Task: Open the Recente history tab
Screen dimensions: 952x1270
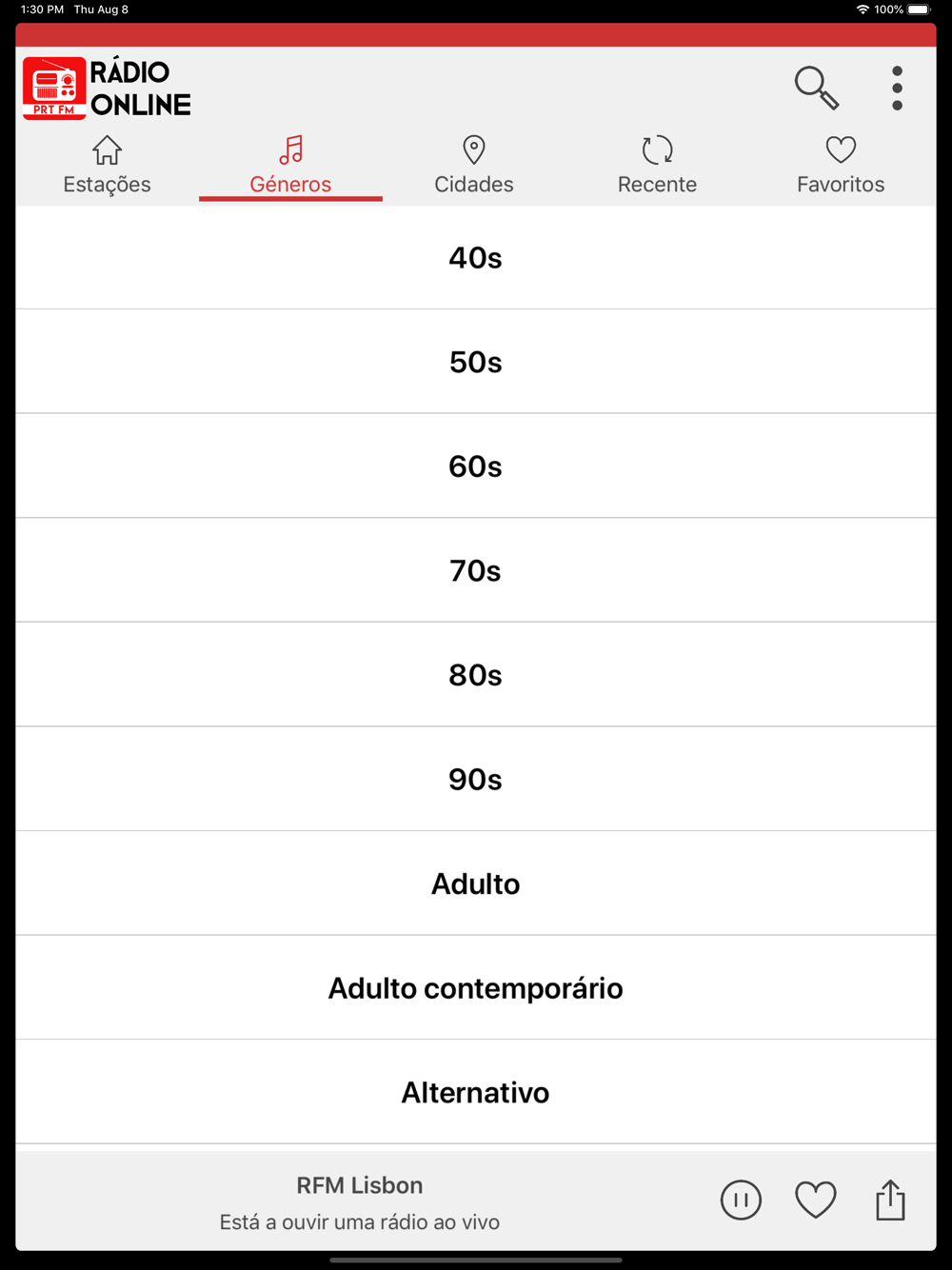Action: [x=657, y=166]
